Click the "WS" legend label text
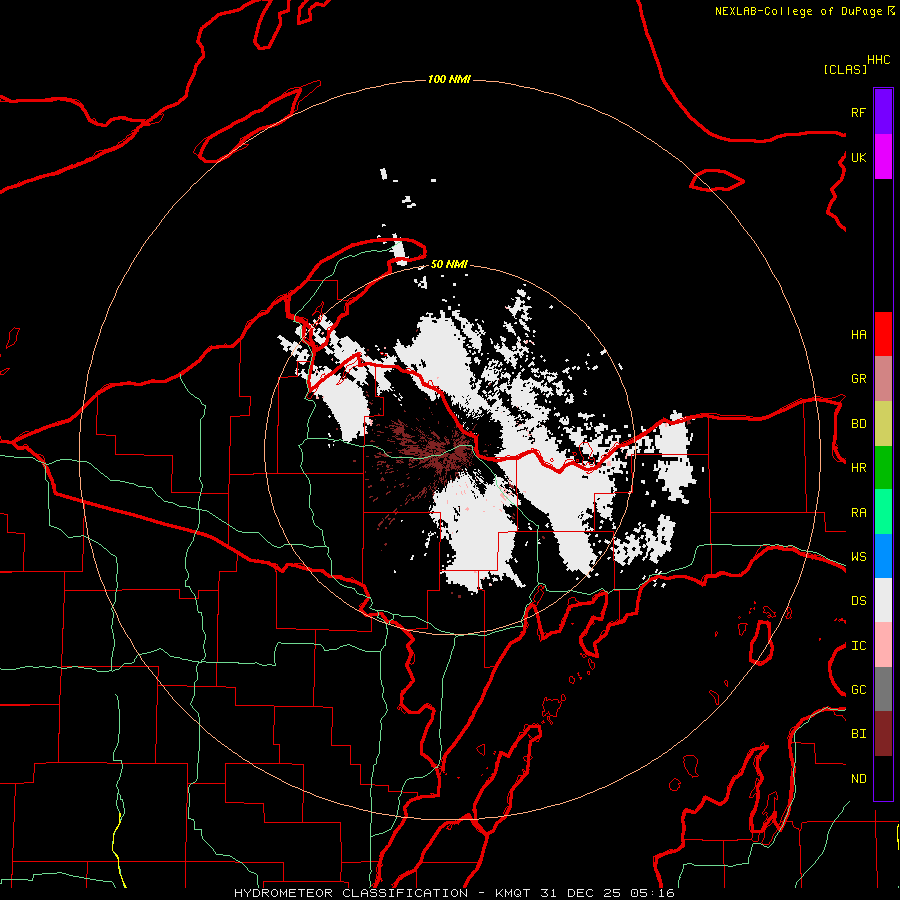 click(858, 557)
